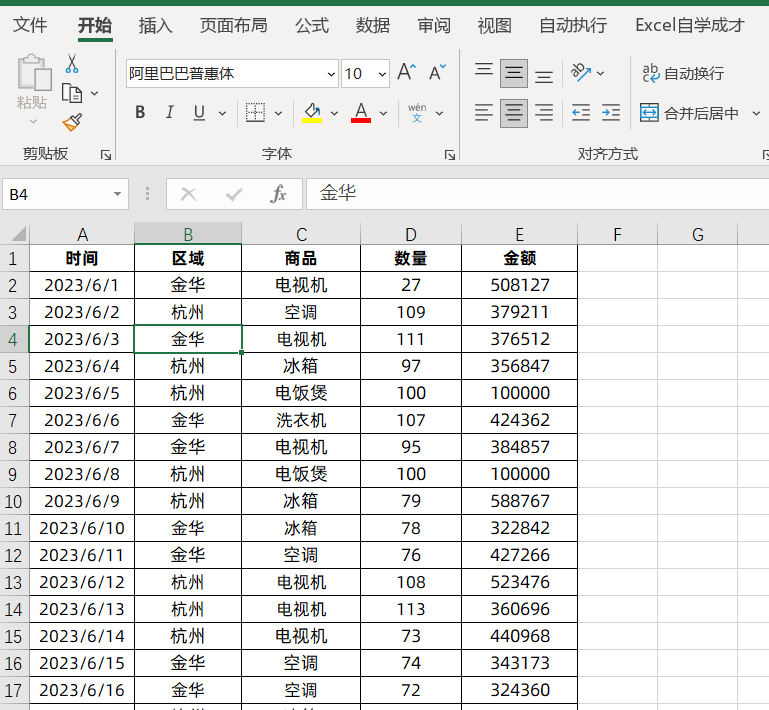Screen dimensions: 769x710
Task: Toggle Bold formatting
Action: click(140, 113)
